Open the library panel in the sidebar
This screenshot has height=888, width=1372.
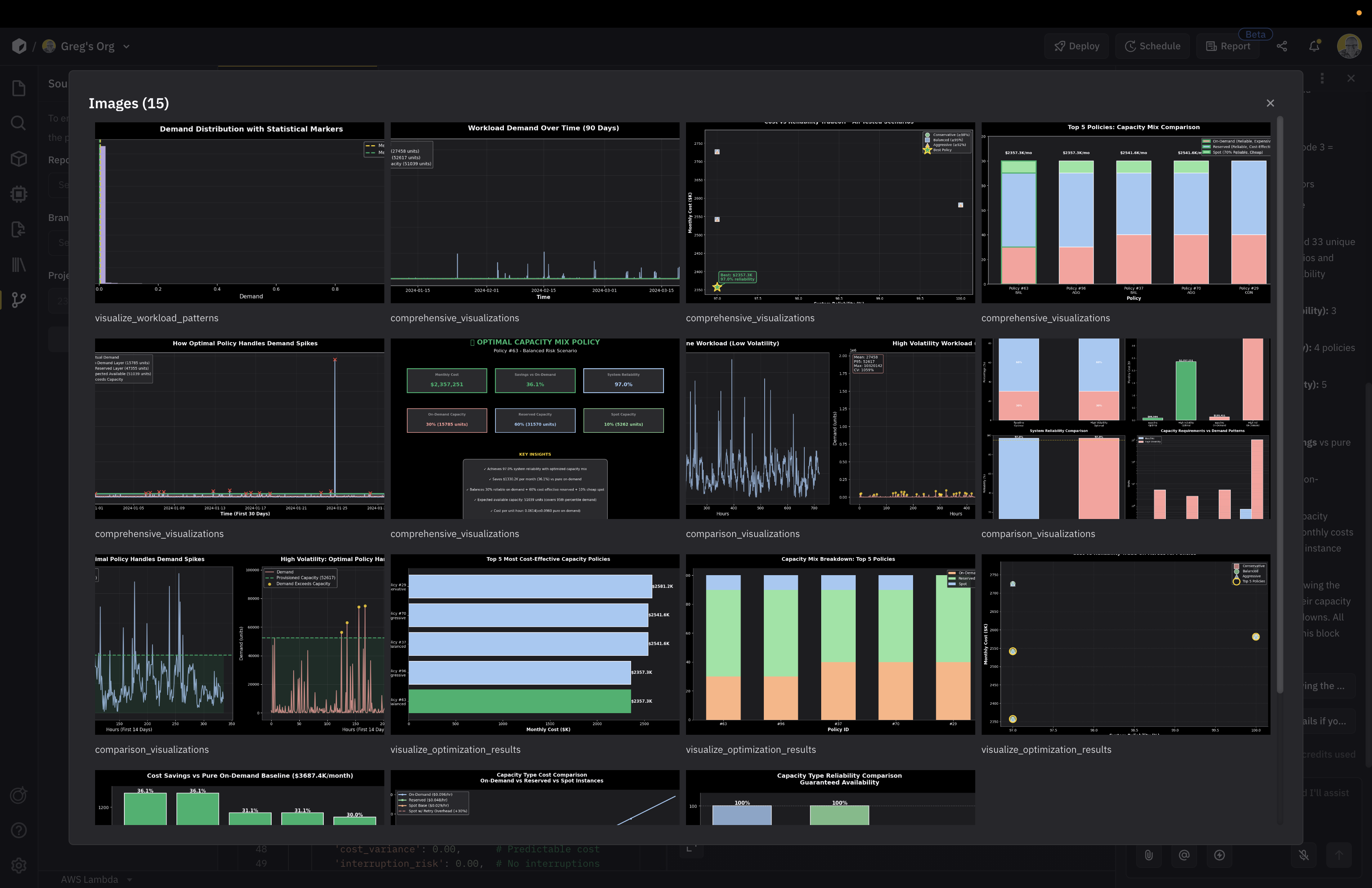(x=18, y=265)
